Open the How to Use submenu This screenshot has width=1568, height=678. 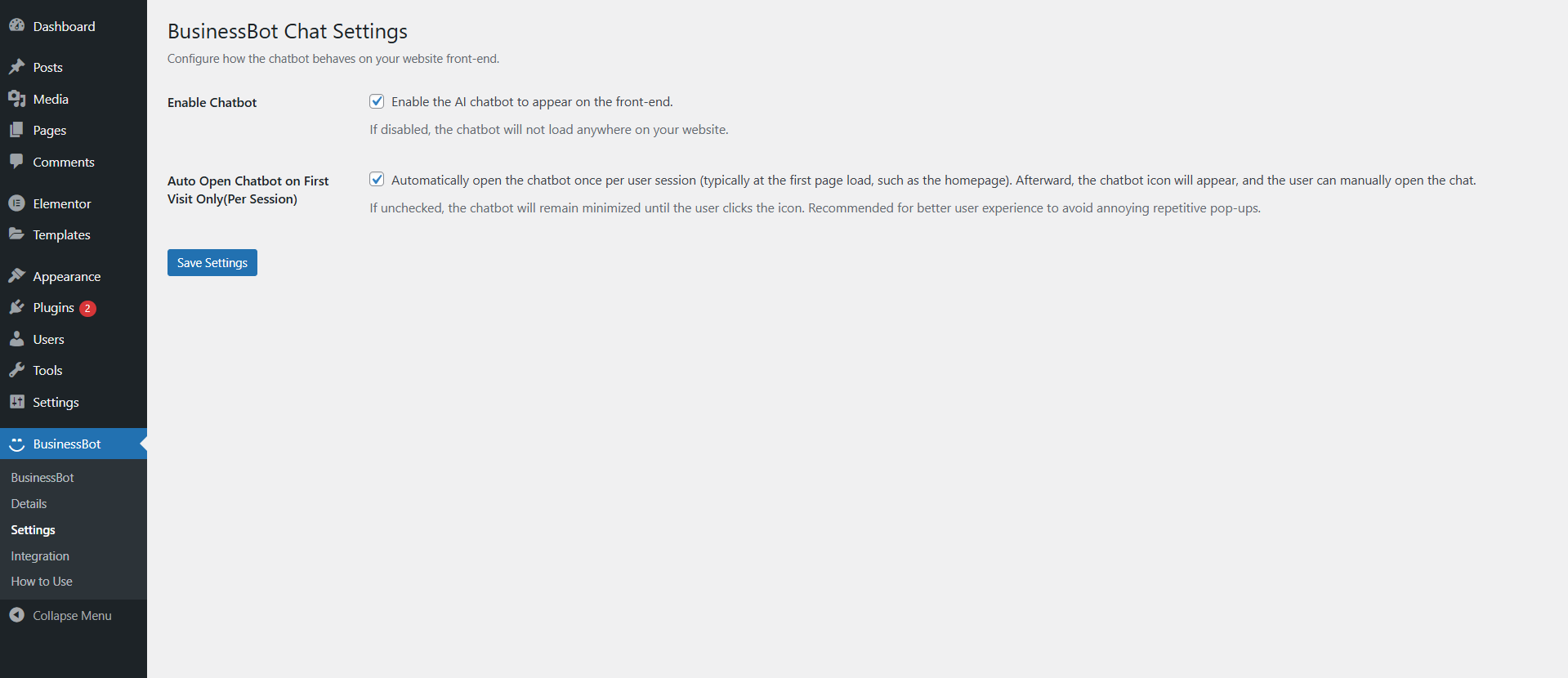42,582
